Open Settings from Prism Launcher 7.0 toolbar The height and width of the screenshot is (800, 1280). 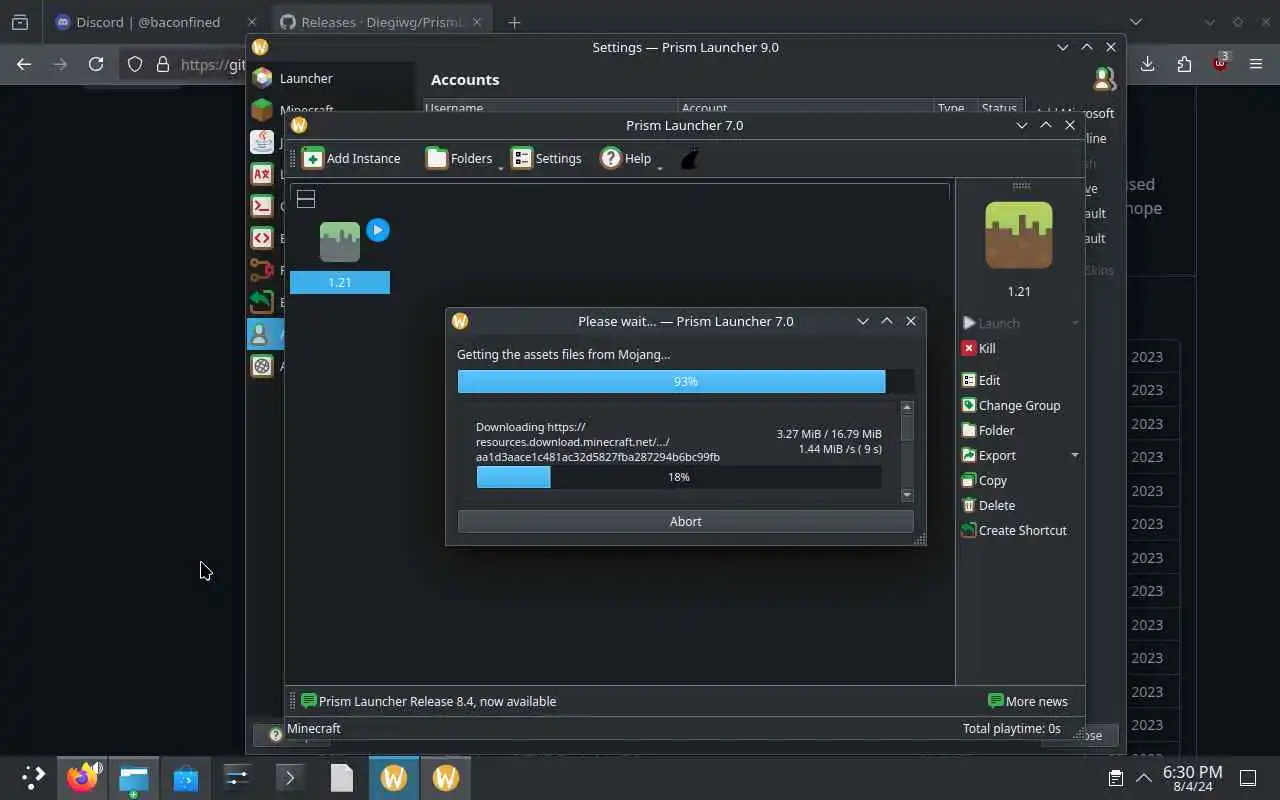click(546, 158)
